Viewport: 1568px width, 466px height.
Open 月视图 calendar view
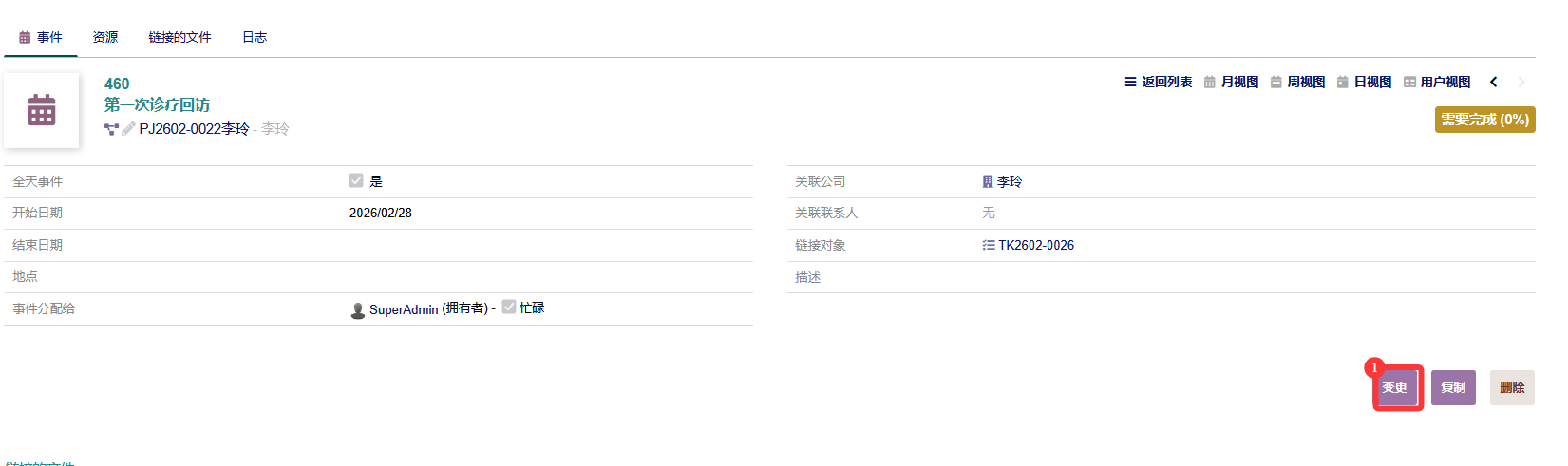[1231, 83]
